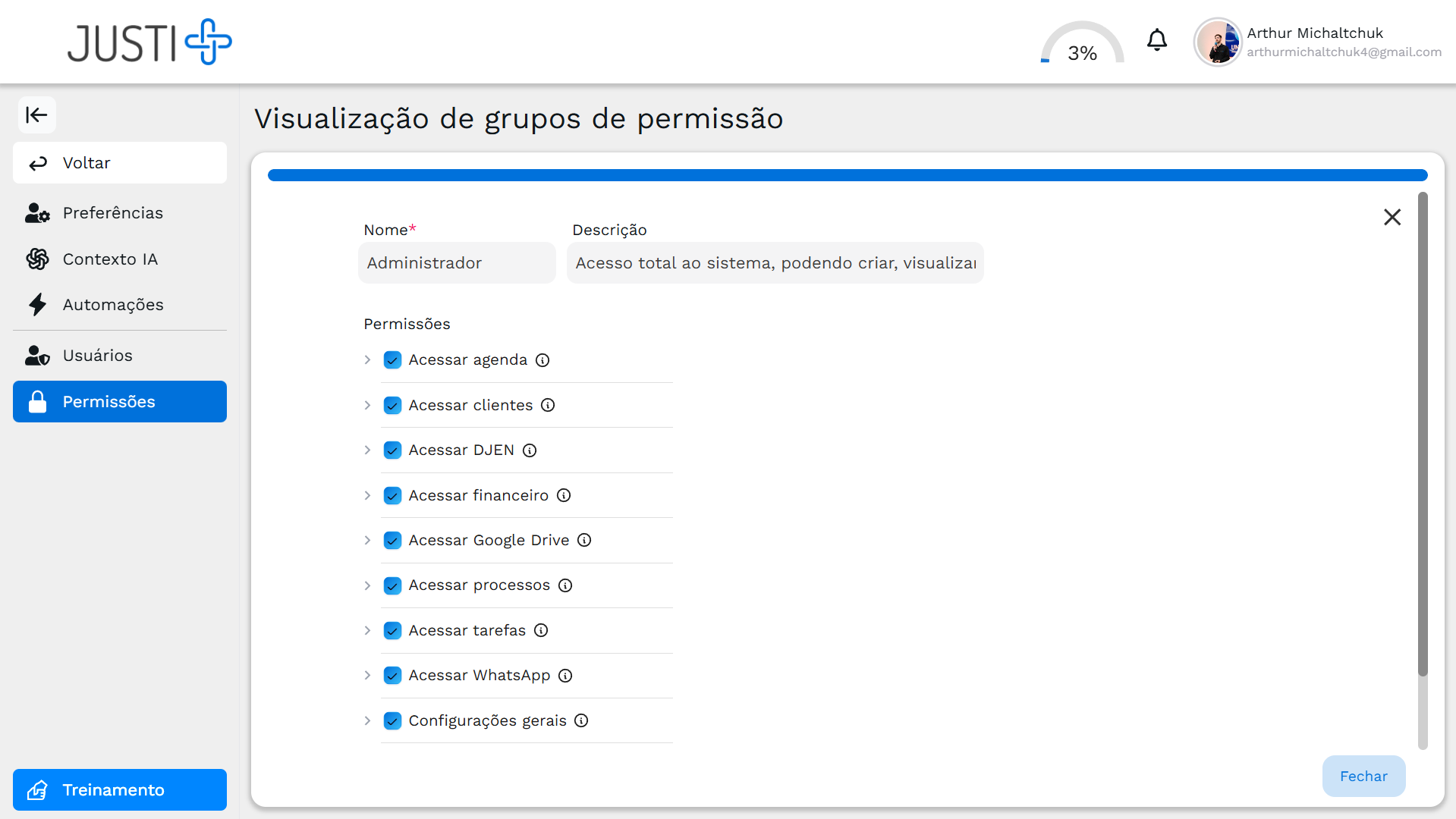
Task: Click the Fechar button
Action: pos(1363,776)
